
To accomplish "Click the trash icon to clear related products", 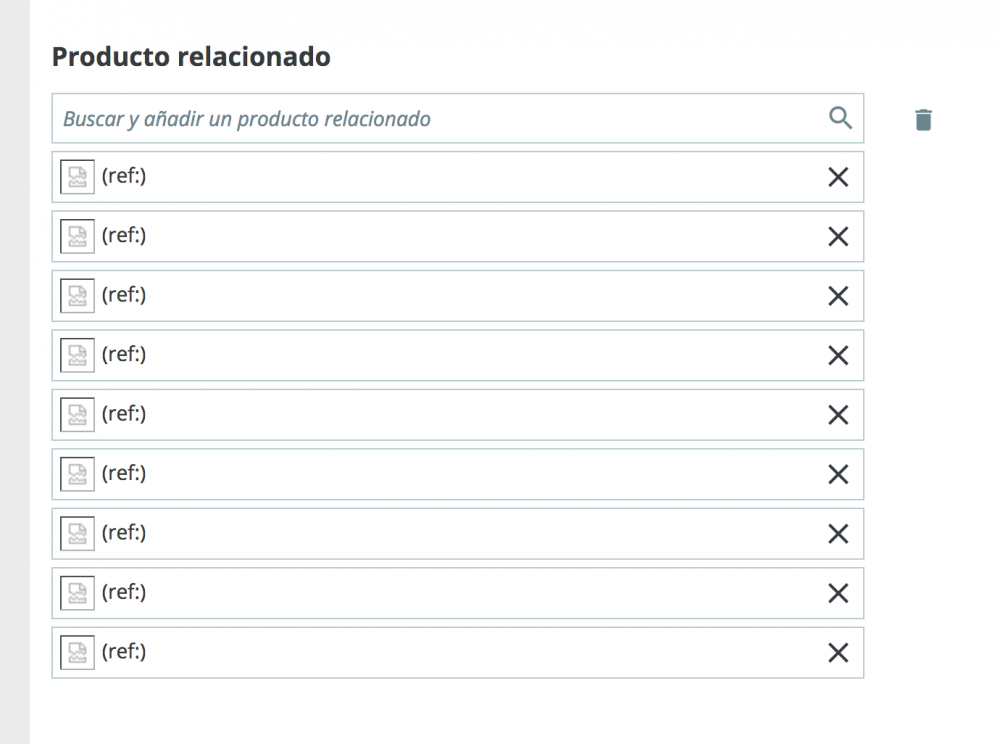I will coord(922,117).
